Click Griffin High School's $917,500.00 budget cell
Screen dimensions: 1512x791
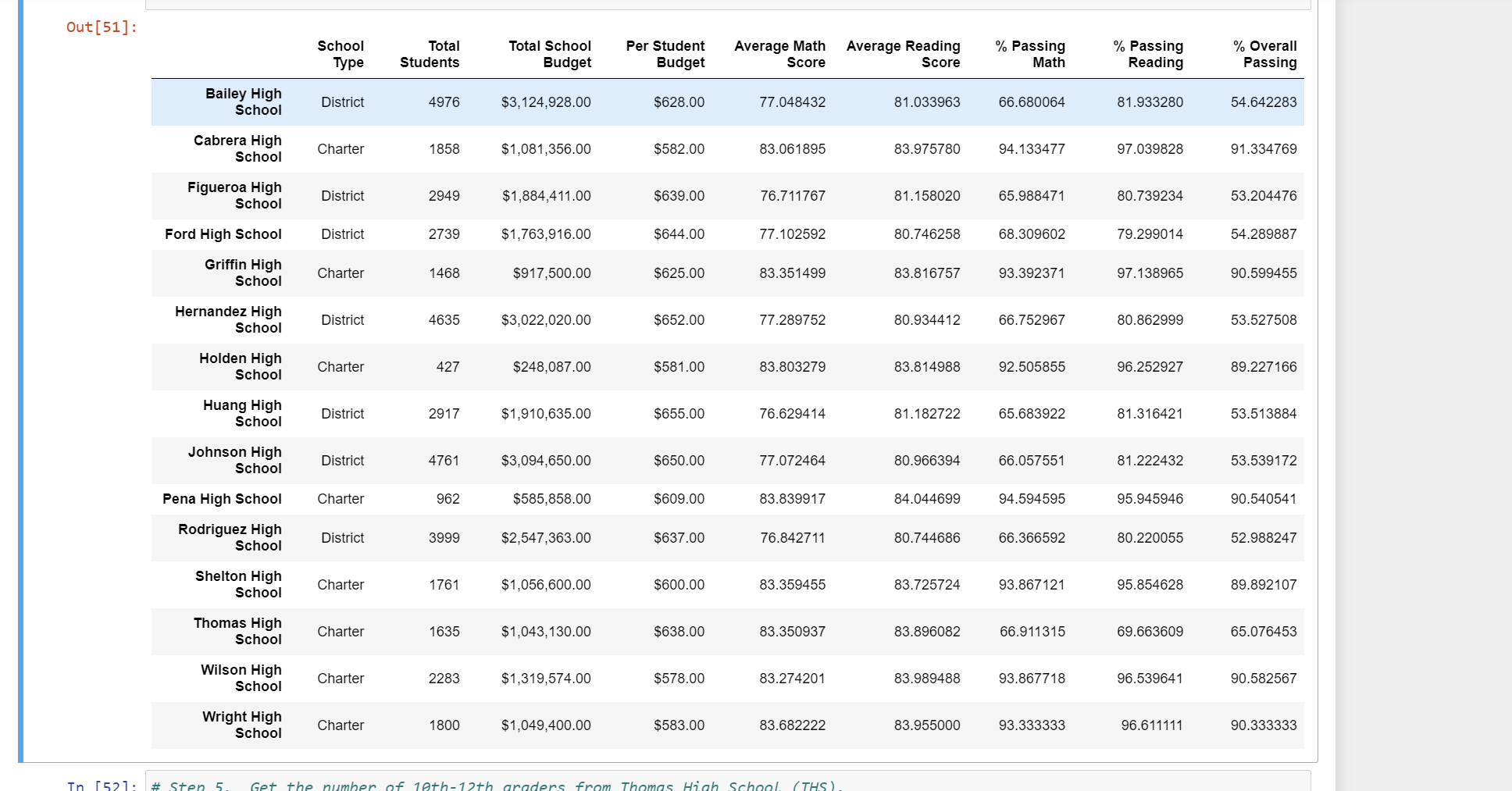[x=551, y=273]
